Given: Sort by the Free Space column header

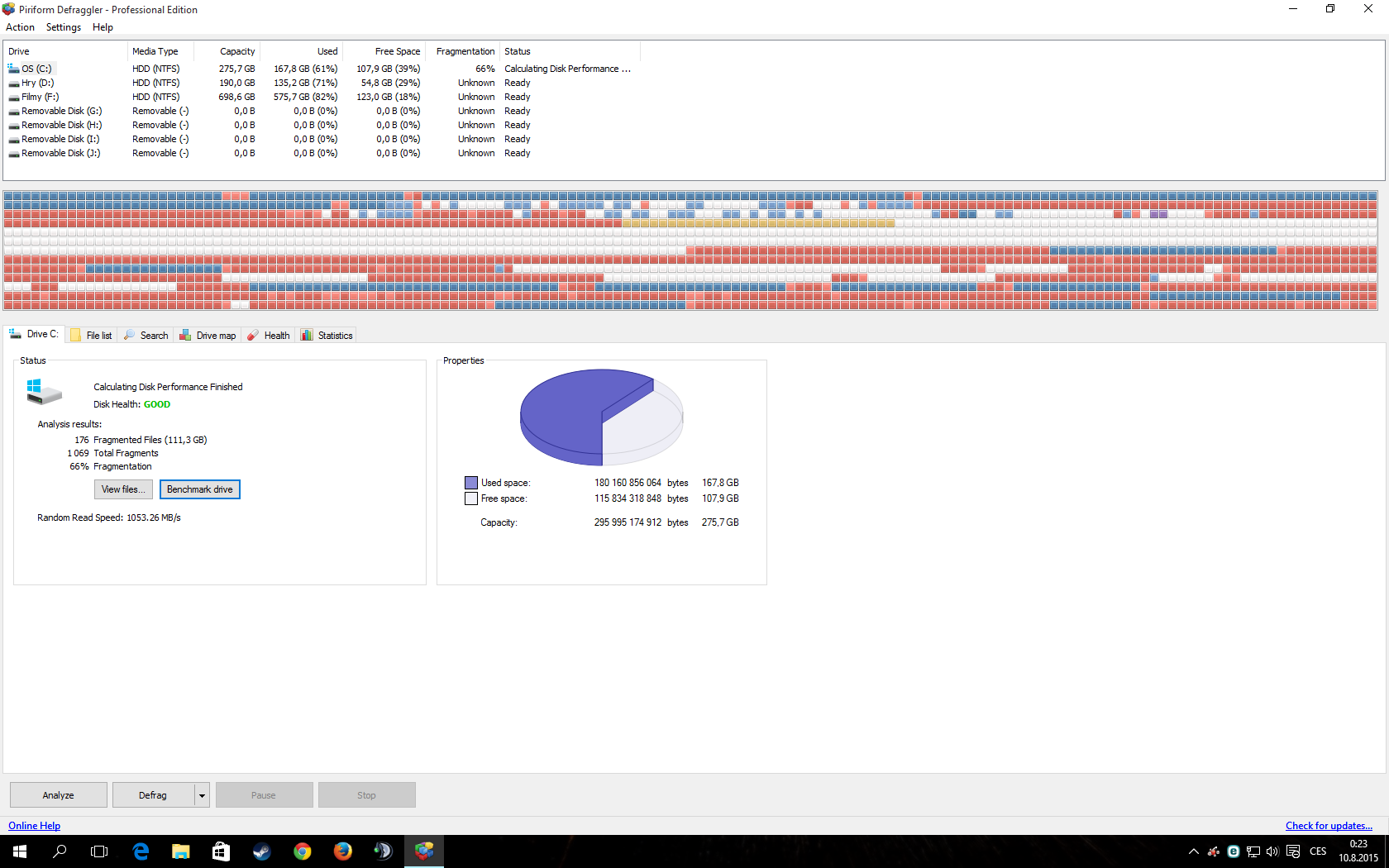Looking at the screenshot, I should pos(384,51).
